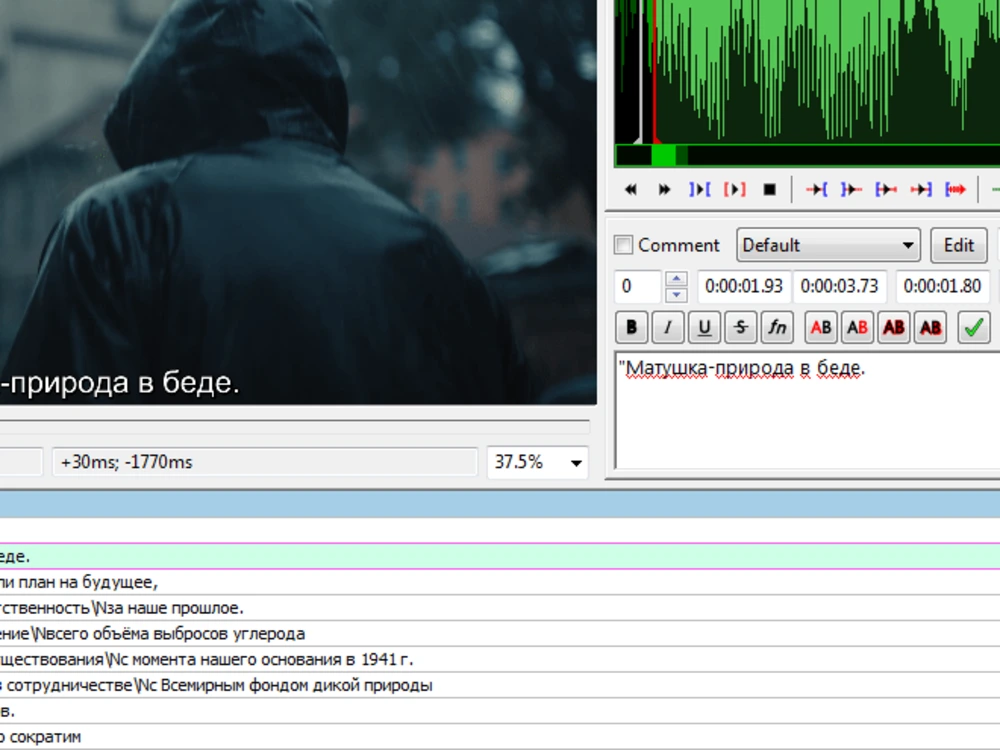The image size is (1000, 750).
Task: Go to next subtitle line audio button
Action: coord(664,189)
